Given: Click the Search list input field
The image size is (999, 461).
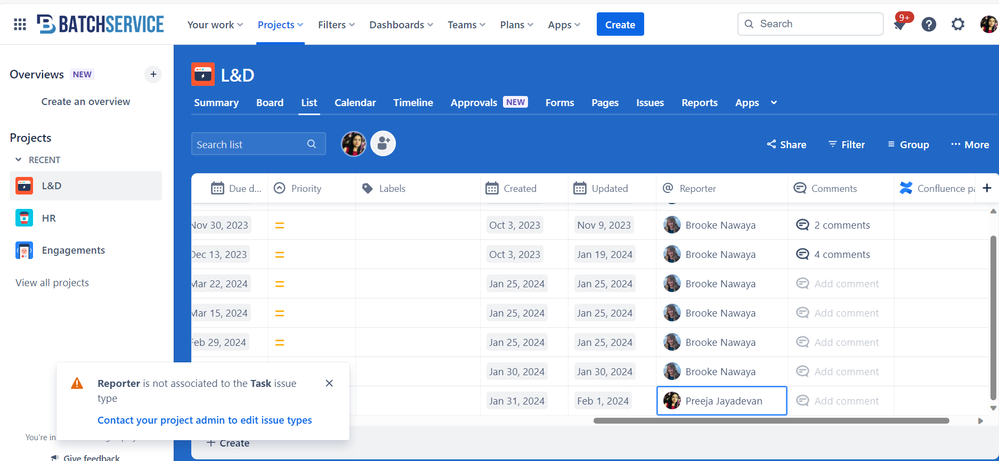Looking at the screenshot, I should [258, 144].
